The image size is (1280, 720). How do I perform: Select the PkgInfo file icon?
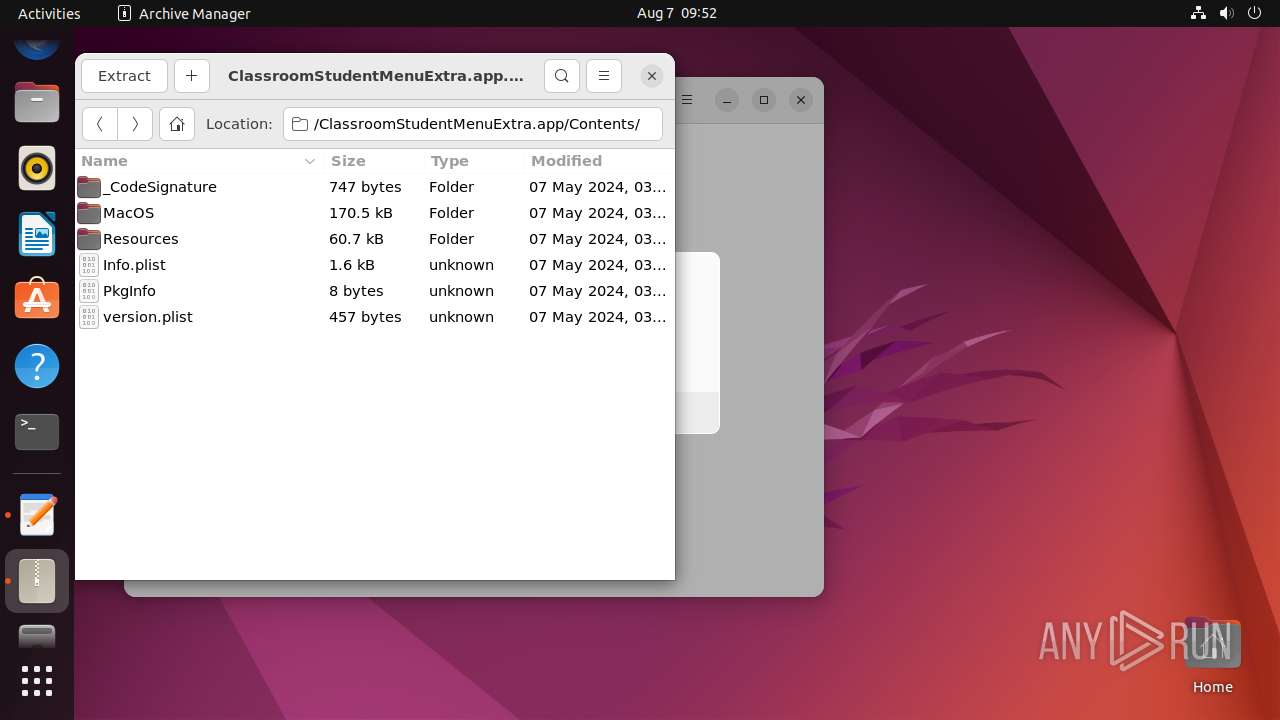tap(89, 291)
